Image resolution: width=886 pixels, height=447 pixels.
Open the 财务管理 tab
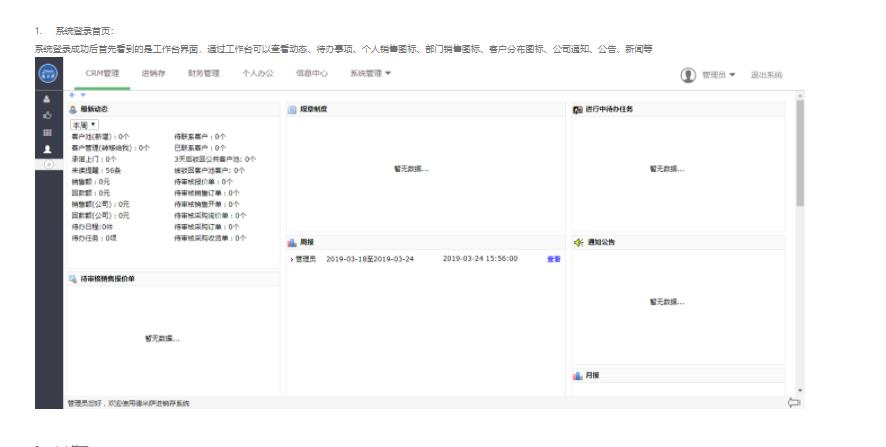coord(203,73)
